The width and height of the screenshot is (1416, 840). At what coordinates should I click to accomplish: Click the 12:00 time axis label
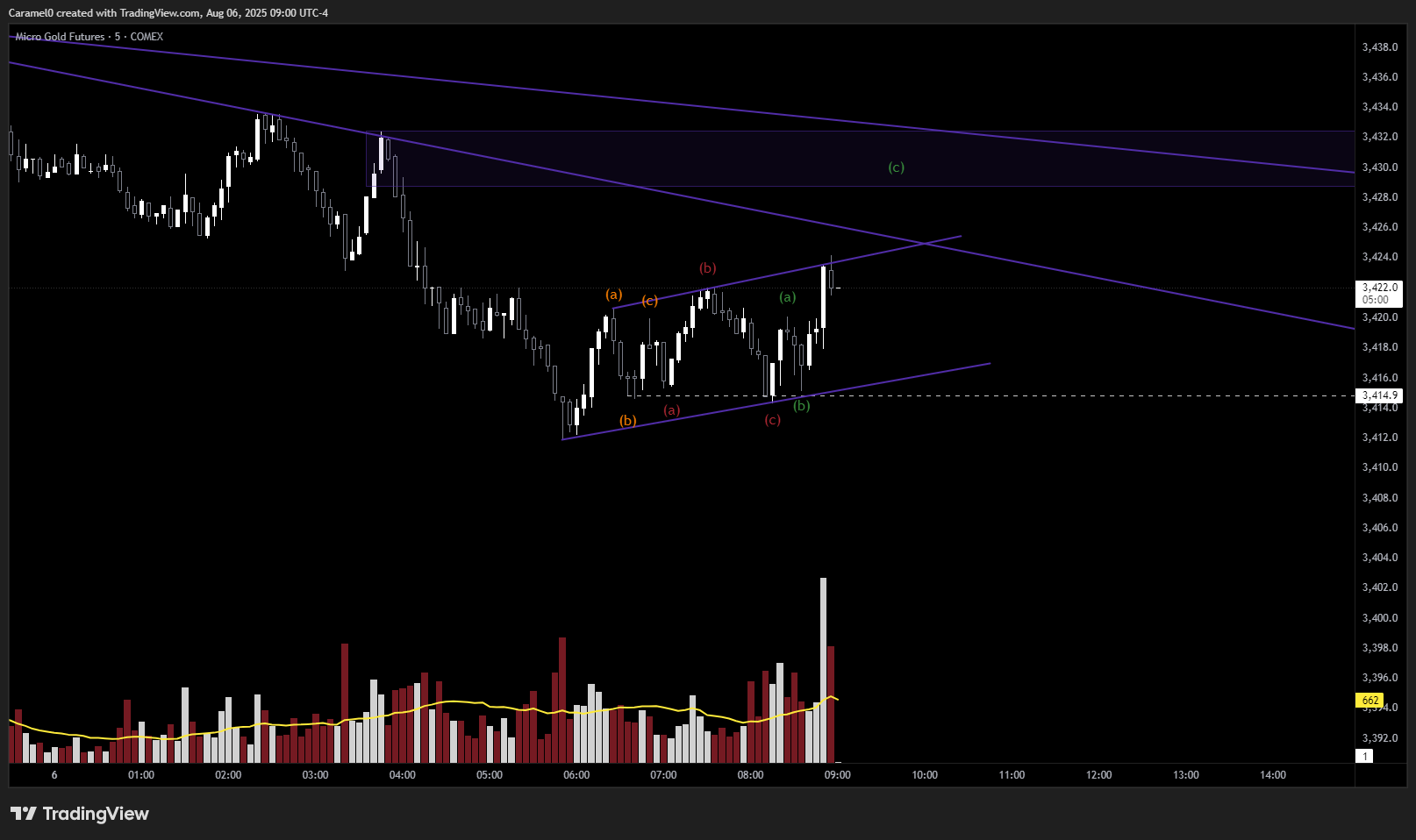[1098, 775]
